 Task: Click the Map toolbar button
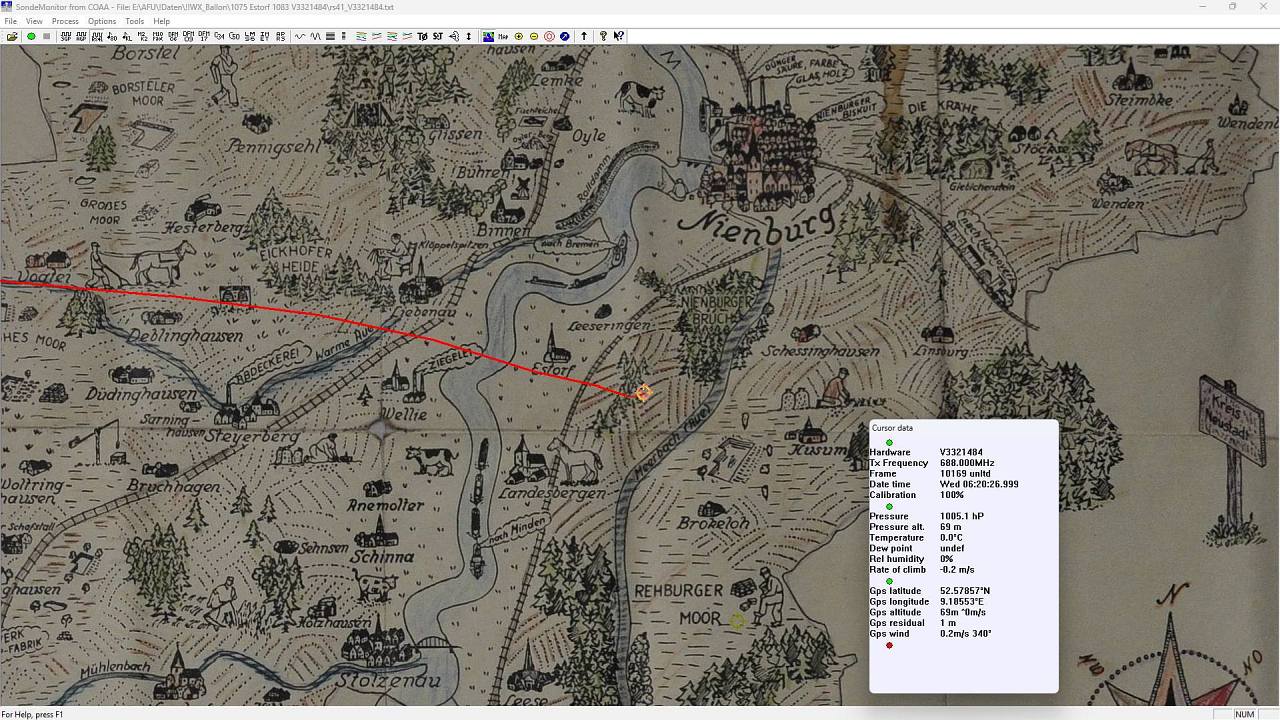point(503,36)
